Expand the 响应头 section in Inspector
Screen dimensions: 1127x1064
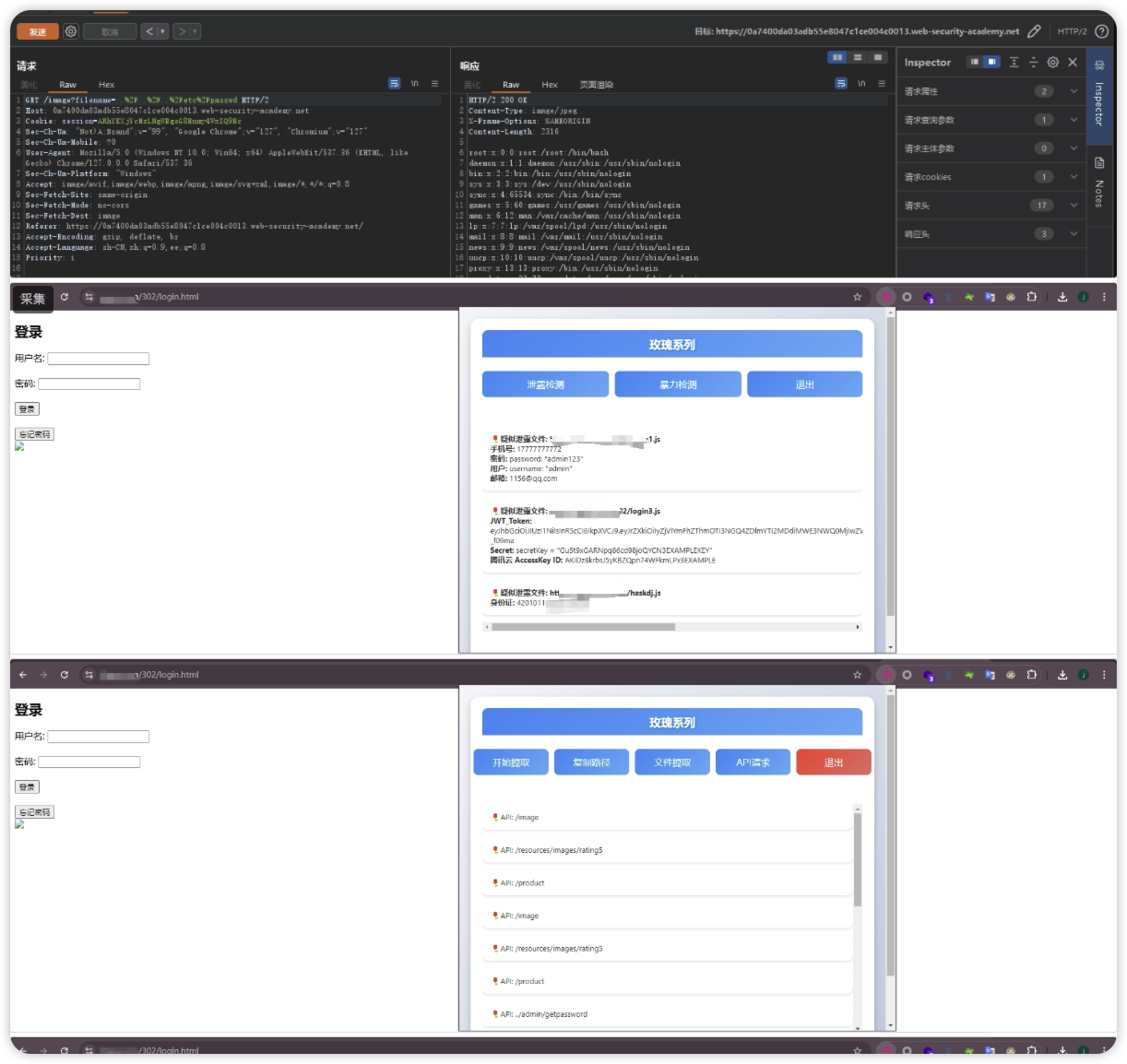click(1074, 234)
